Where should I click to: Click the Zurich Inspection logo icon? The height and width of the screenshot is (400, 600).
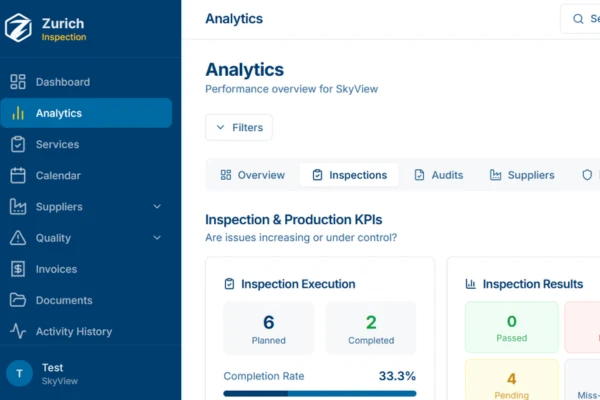[18, 28]
